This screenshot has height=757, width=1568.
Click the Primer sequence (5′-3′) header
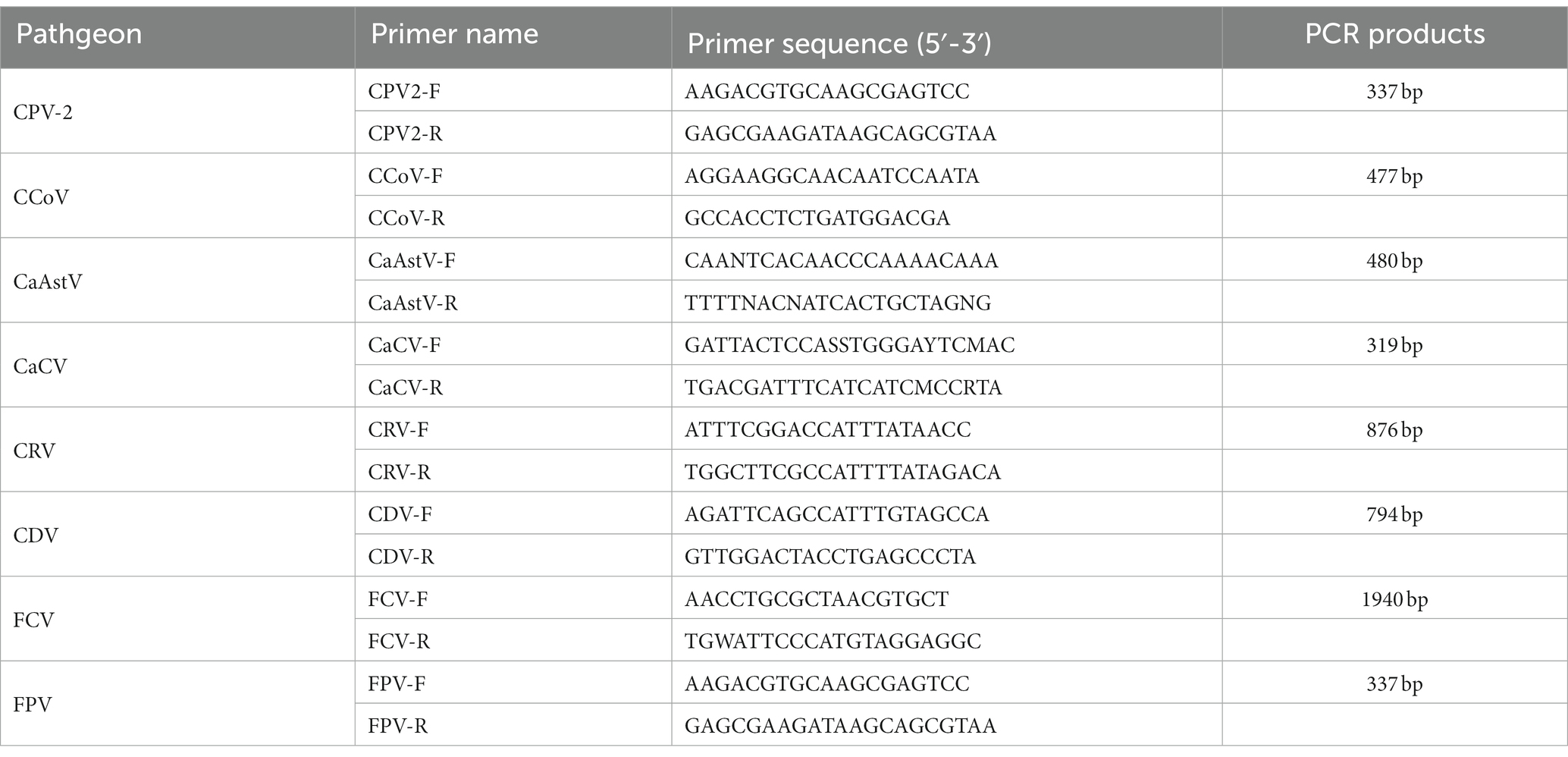click(x=839, y=44)
